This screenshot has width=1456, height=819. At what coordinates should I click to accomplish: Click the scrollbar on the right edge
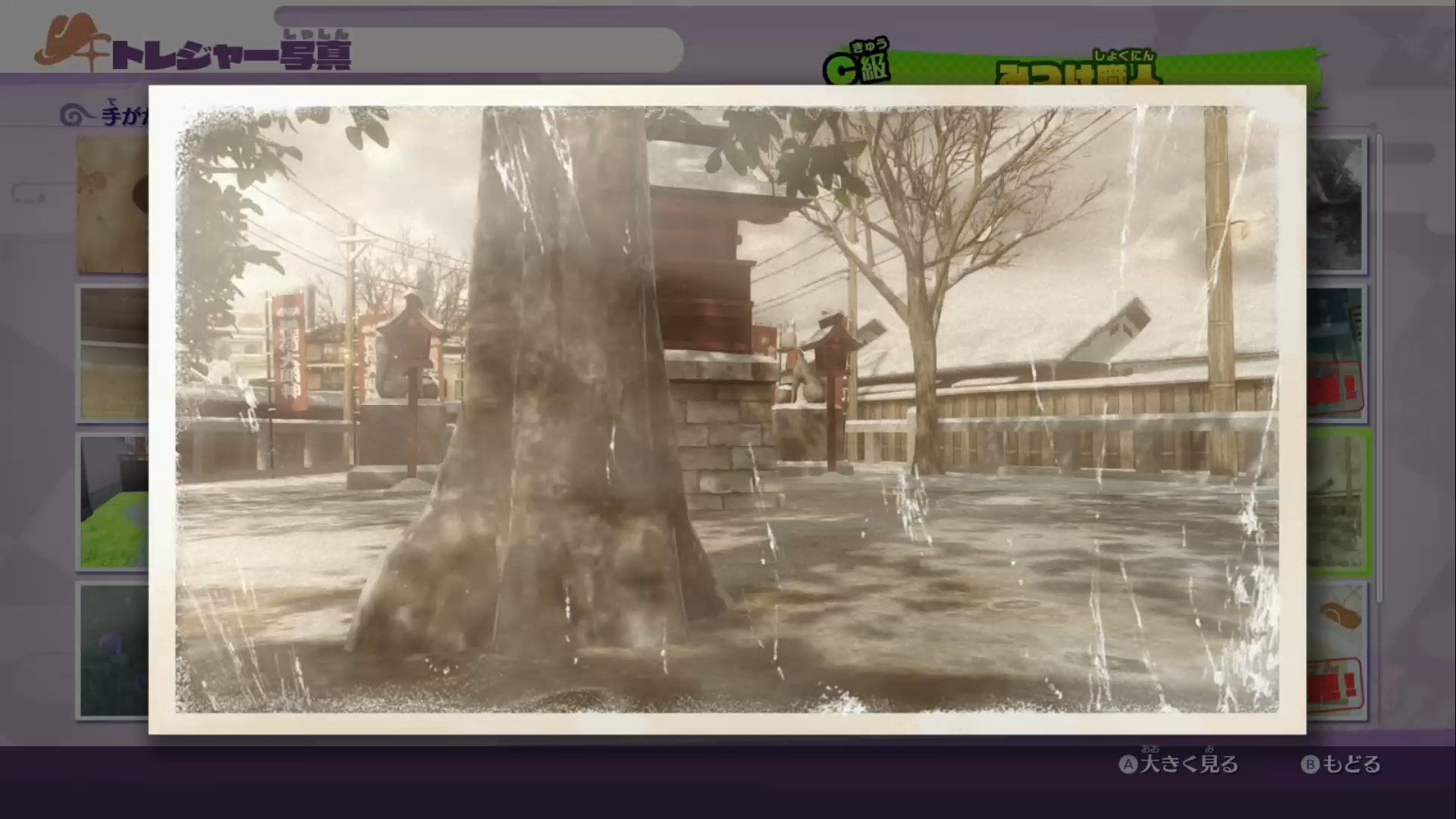click(x=1379, y=369)
